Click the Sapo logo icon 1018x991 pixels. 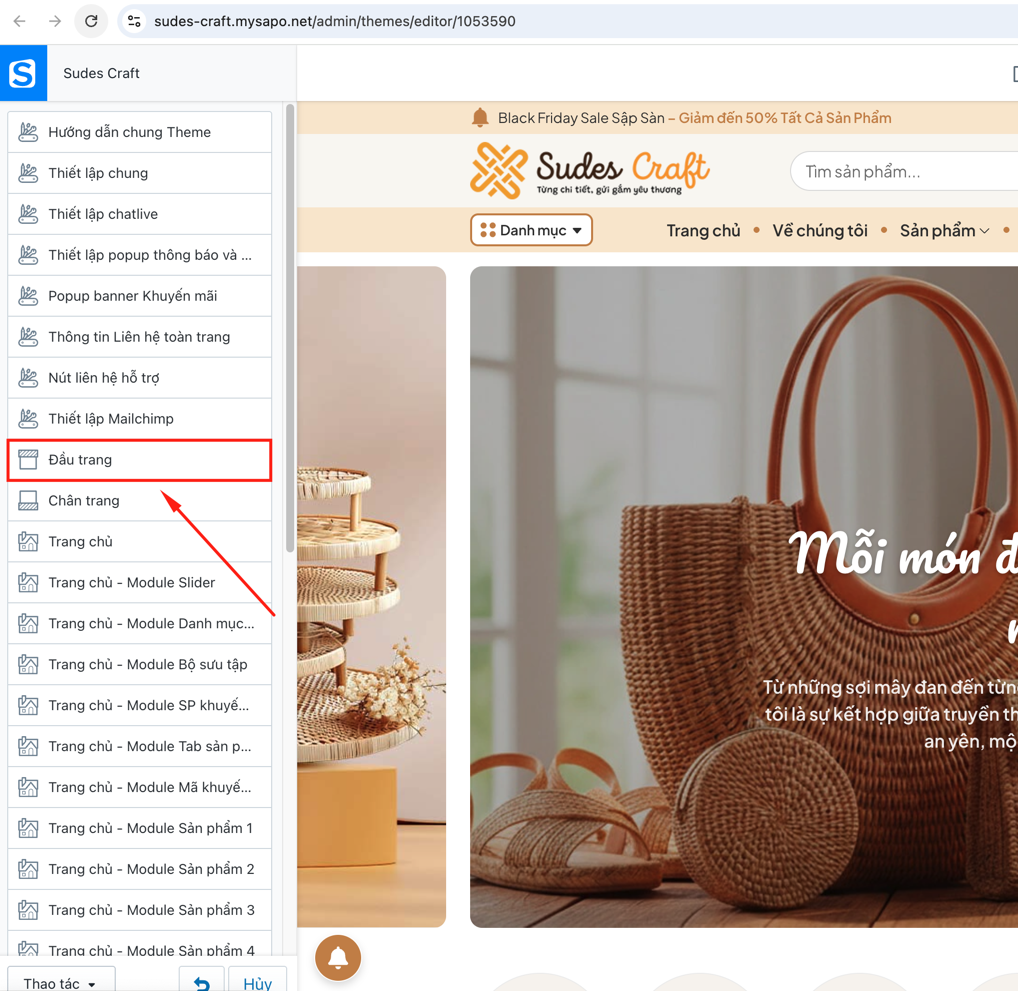(23, 73)
